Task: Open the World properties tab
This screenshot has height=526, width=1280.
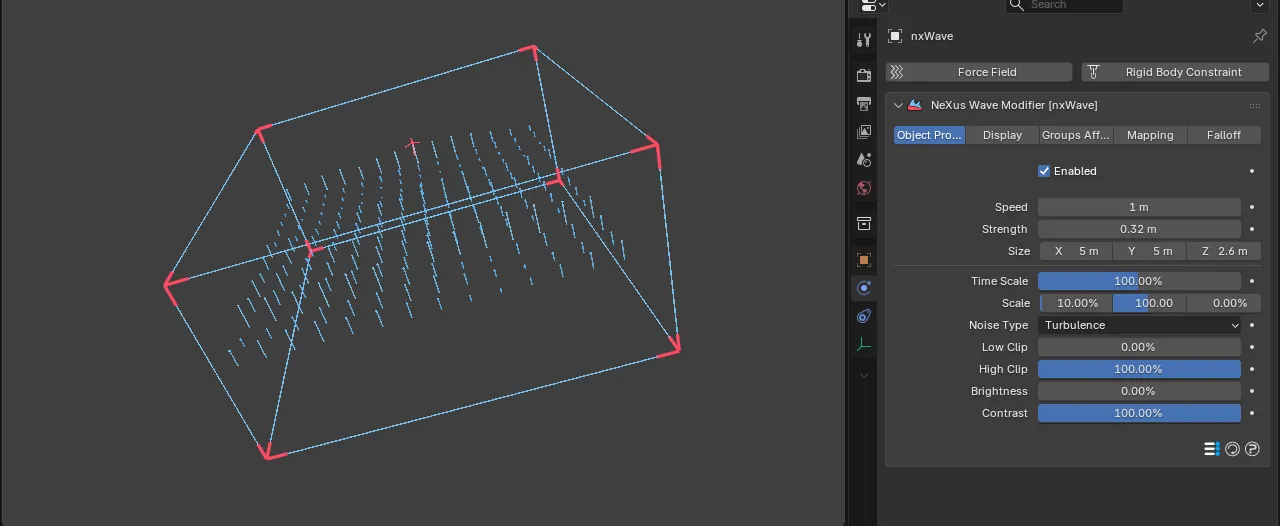Action: pos(864,187)
